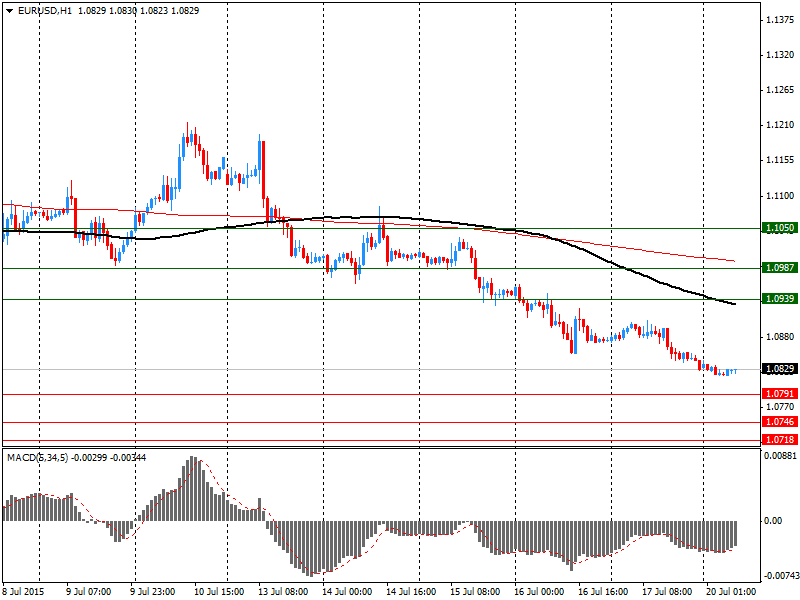This screenshot has width=800, height=600.
Task: Click the 17 Jul 08:00 time label
Action: [667, 592]
